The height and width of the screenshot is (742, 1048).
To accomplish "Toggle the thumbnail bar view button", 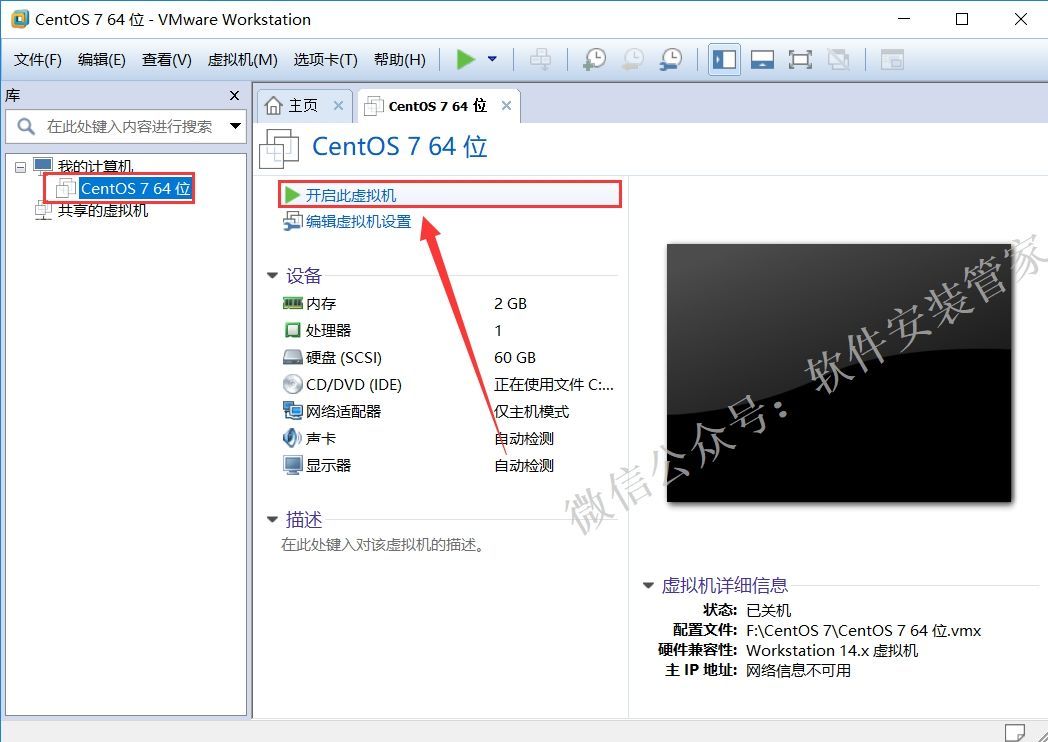I will 762,60.
